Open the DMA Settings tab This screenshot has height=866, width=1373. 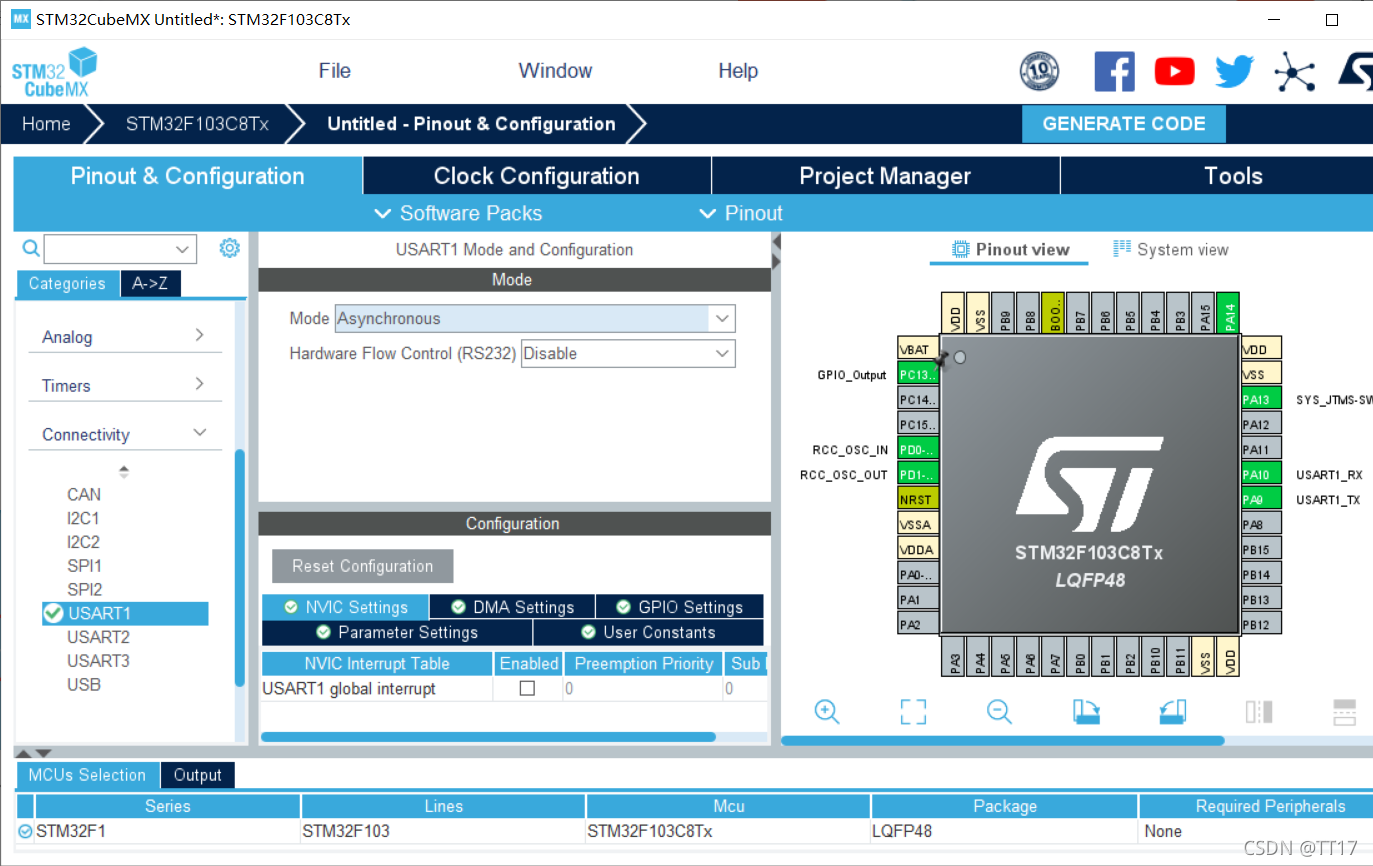click(512, 607)
